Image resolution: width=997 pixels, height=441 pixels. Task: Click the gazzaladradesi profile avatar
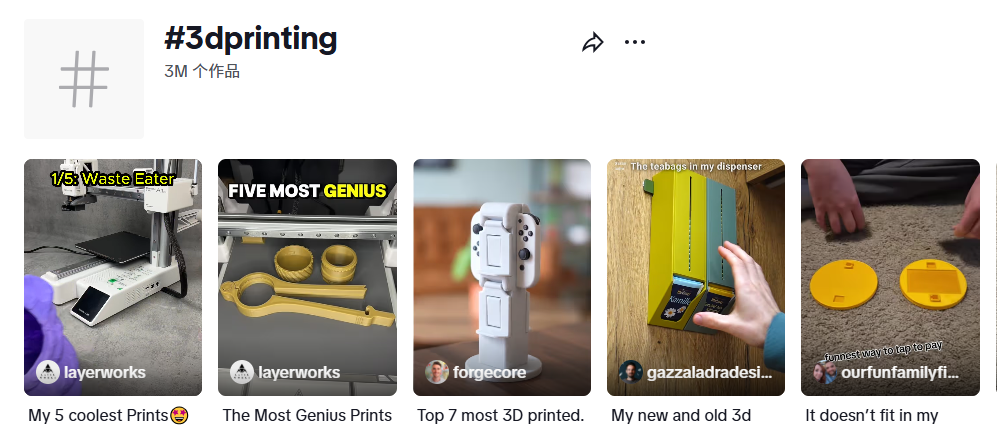631,373
